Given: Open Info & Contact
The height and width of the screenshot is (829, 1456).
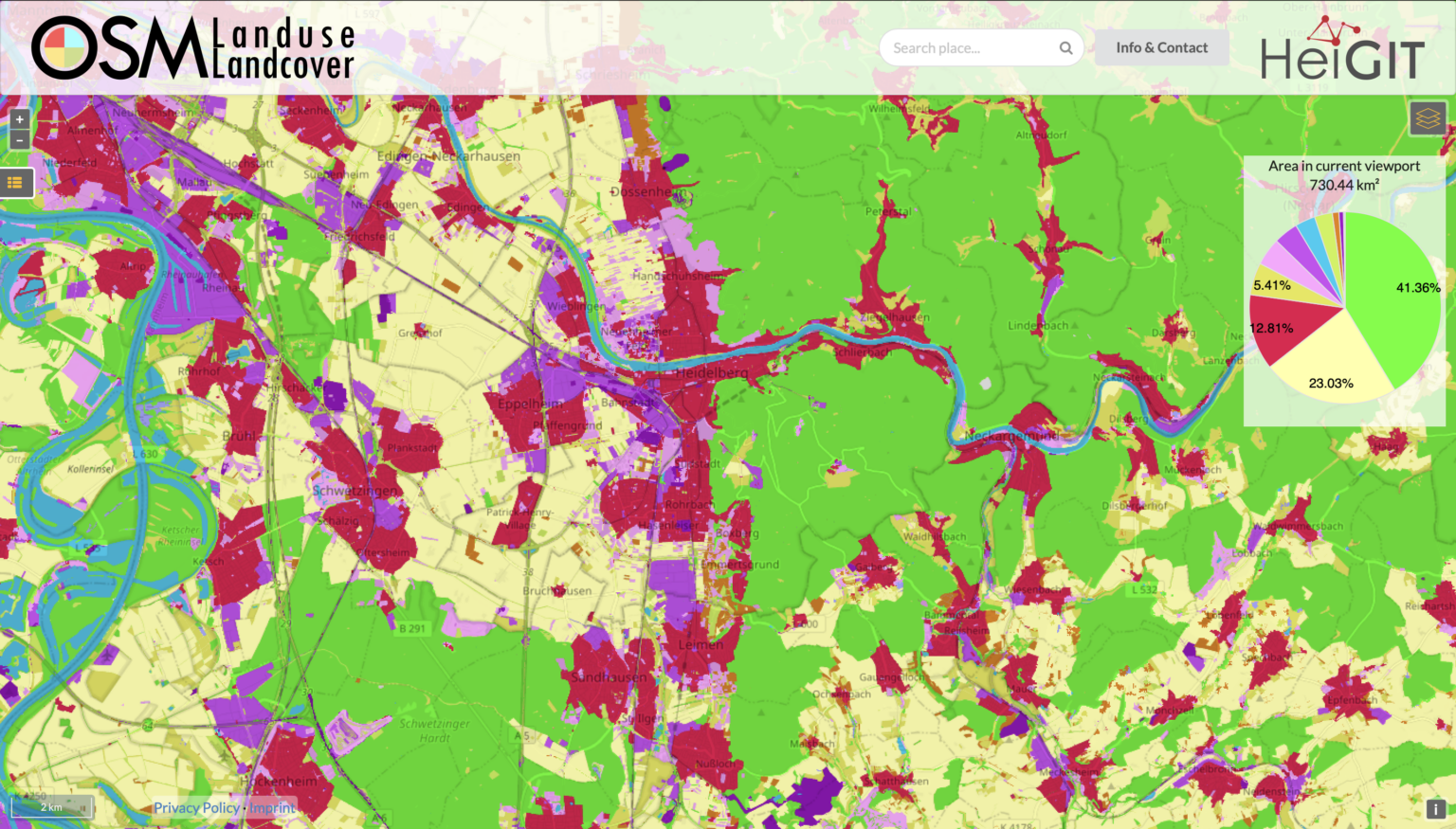Looking at the screenshot, I should tap(1161, 47).
